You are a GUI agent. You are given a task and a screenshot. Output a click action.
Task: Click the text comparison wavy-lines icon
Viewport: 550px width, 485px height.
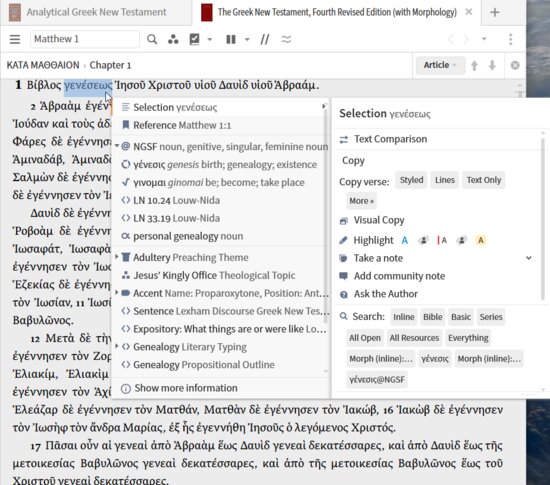(x=286, y=39)
